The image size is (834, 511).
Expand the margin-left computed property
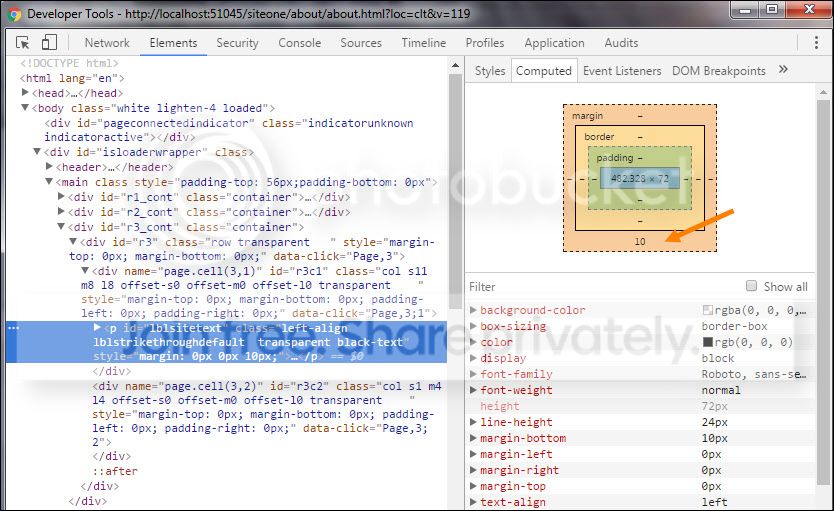tap(473, 454)
